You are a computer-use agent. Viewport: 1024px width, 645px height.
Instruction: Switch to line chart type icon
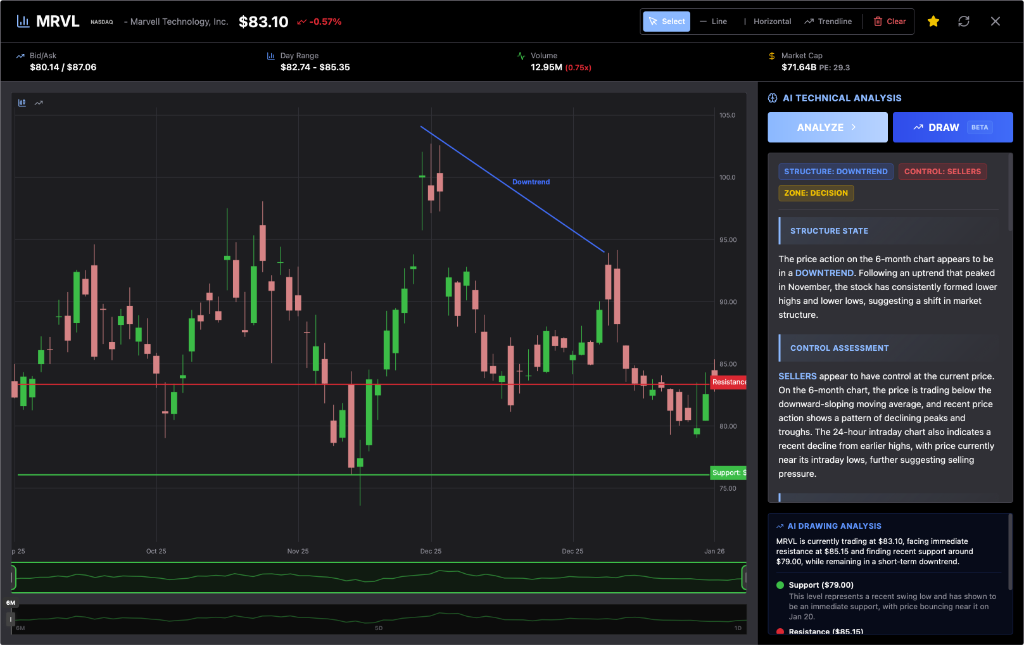39,102
